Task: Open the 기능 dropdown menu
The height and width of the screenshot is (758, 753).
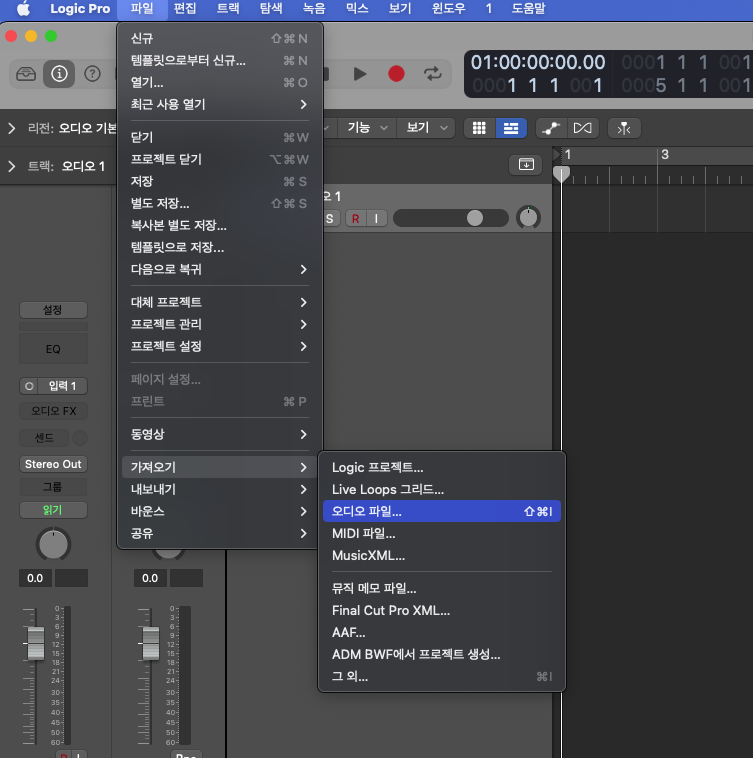Action: 367,128
